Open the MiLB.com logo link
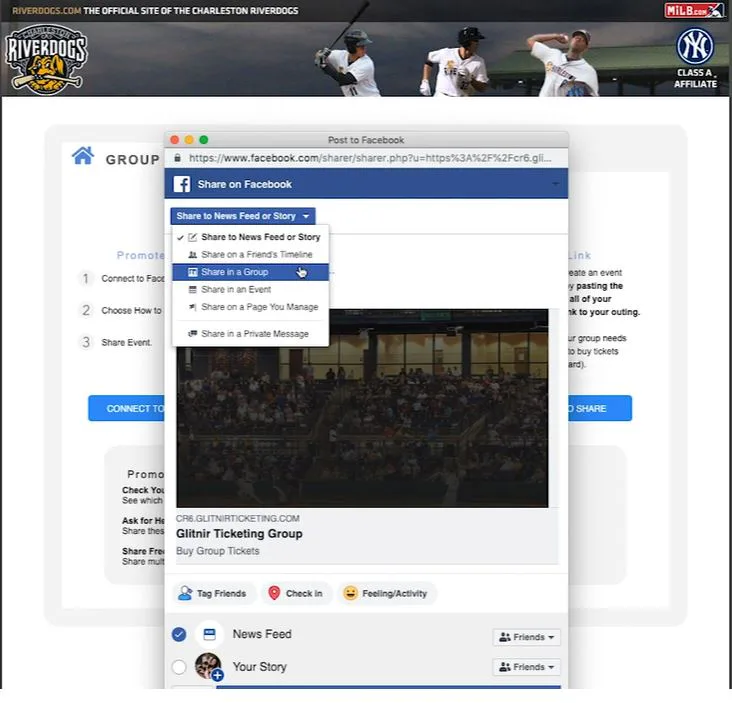This screenshot has height=703, width=732. coord(694,10)
